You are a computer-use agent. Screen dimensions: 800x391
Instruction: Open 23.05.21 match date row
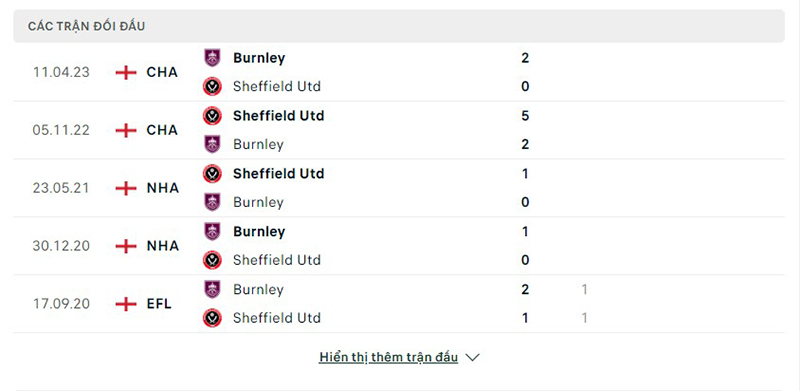pyautogui.click(x=399, y=188)
